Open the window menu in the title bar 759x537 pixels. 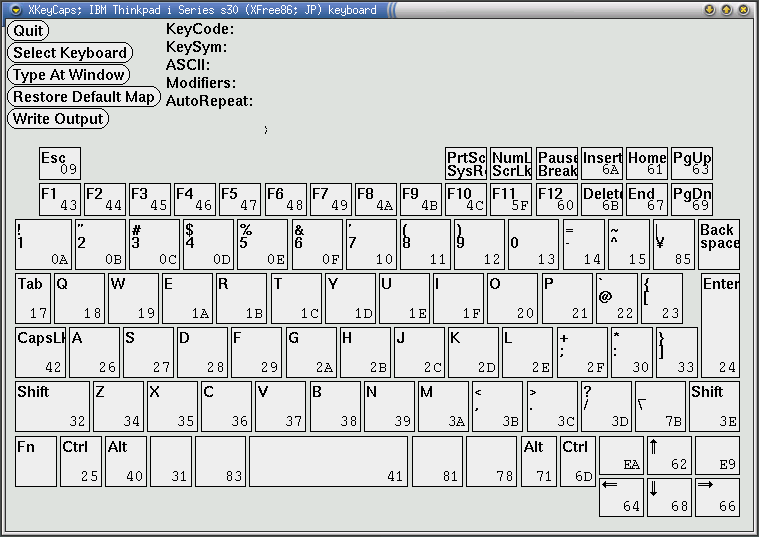tap(16, 10)
